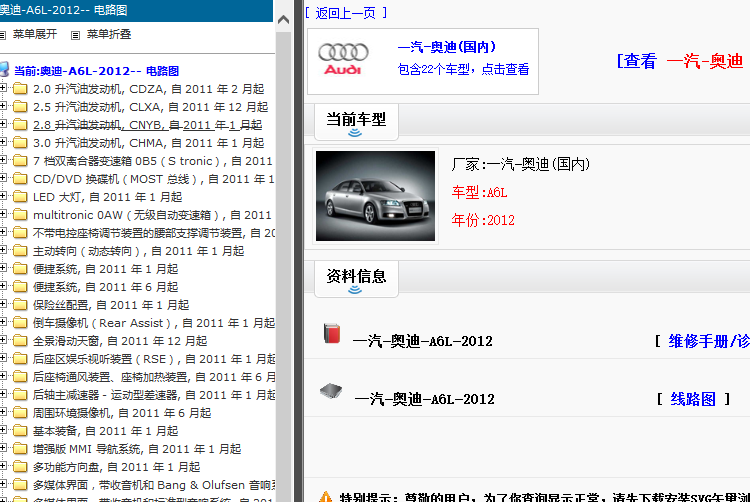The image size is (750, 502).
Task: Expand the multitronic 0AW node
Action: coord(3,215)
